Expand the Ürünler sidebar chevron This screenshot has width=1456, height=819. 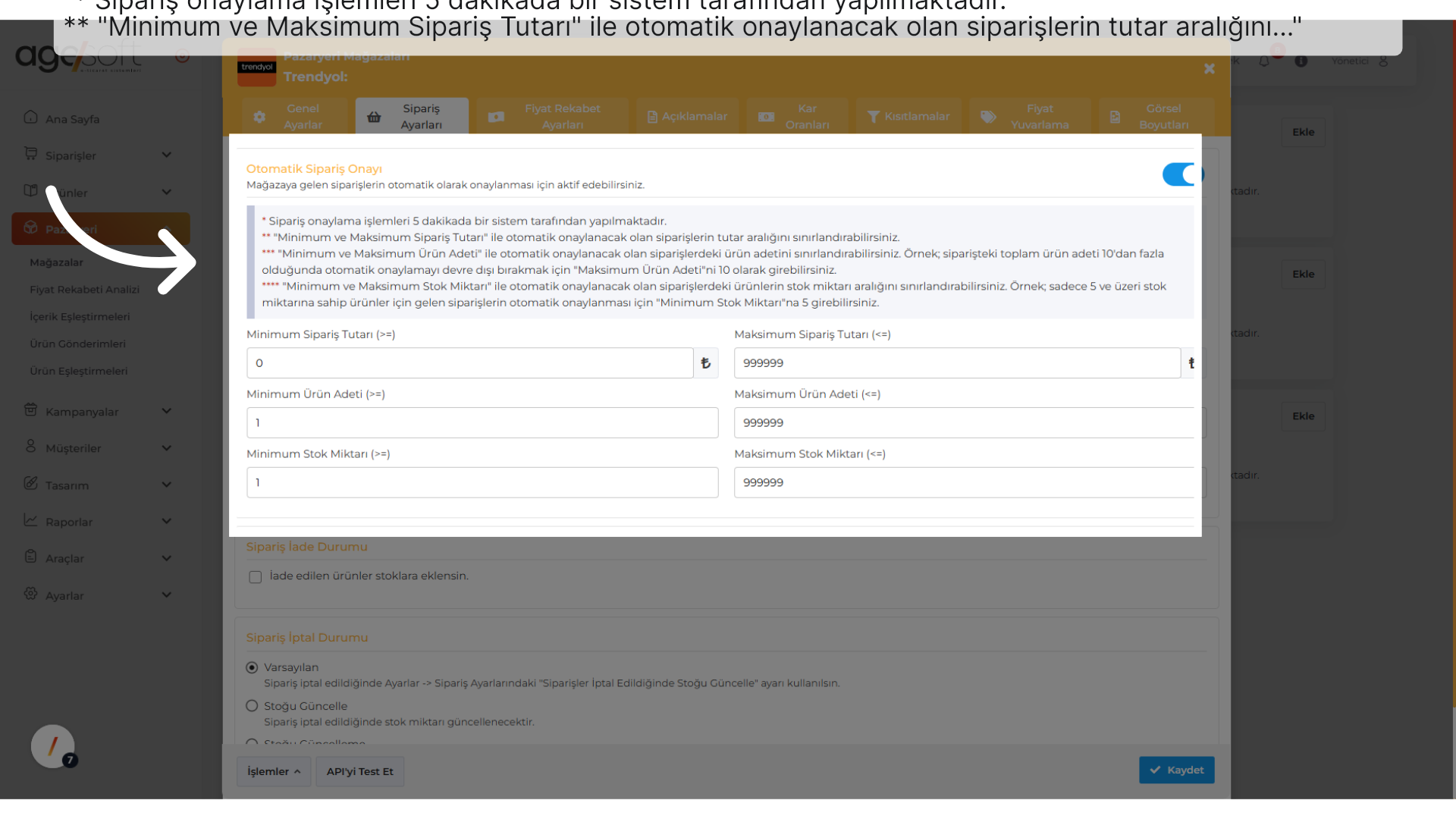tap(167, 192)
